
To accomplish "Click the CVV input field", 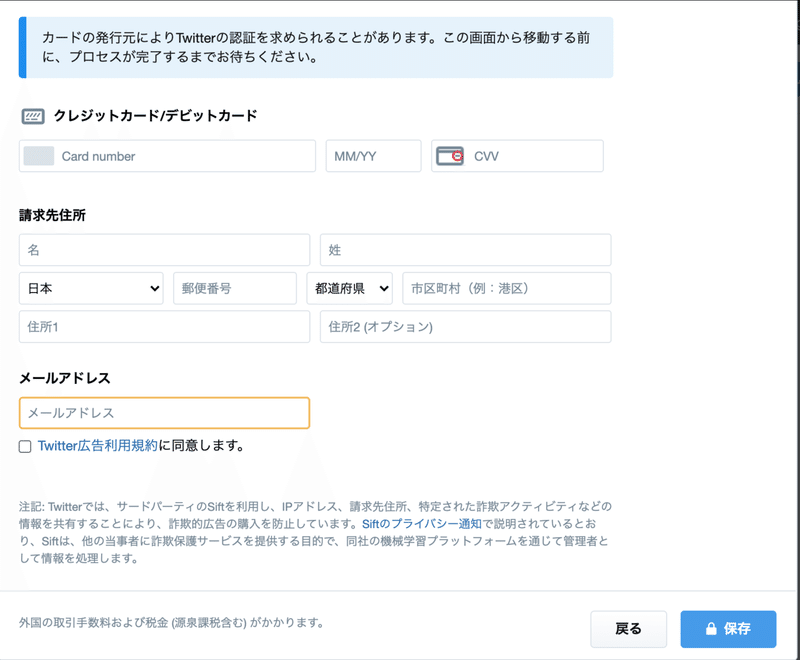I will pyautogui.click(x=517, y=156).
